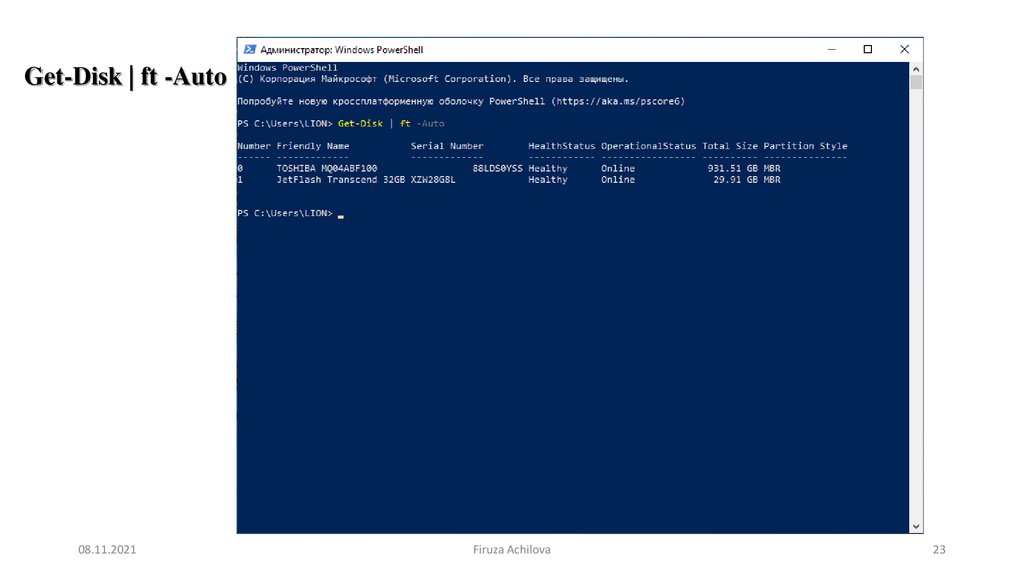Image resolution: width=1024 pixels, height=576 pixels.
Task: Click the TOSHIBA MQ04ABF100 disk name
Action: 327,168
